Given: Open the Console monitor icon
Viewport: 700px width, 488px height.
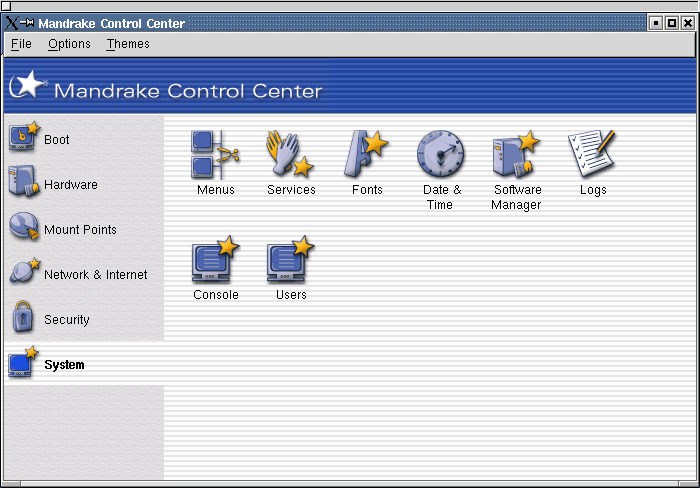Looking at the screenshot, I should 215,259.
